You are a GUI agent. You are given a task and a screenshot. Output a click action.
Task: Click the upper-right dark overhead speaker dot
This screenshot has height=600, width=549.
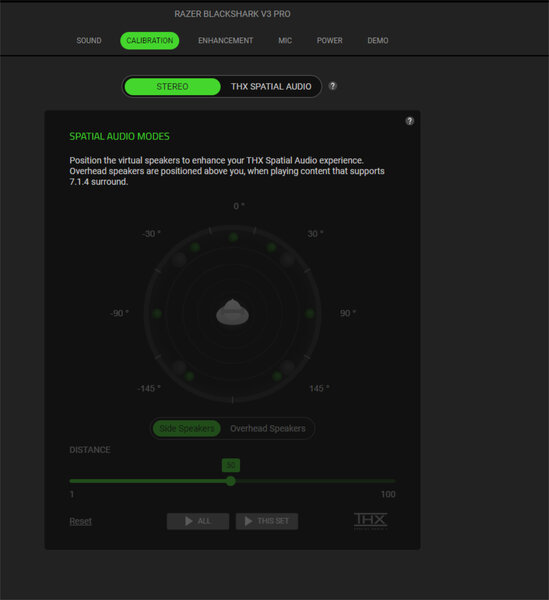click(x=287, y=260)
